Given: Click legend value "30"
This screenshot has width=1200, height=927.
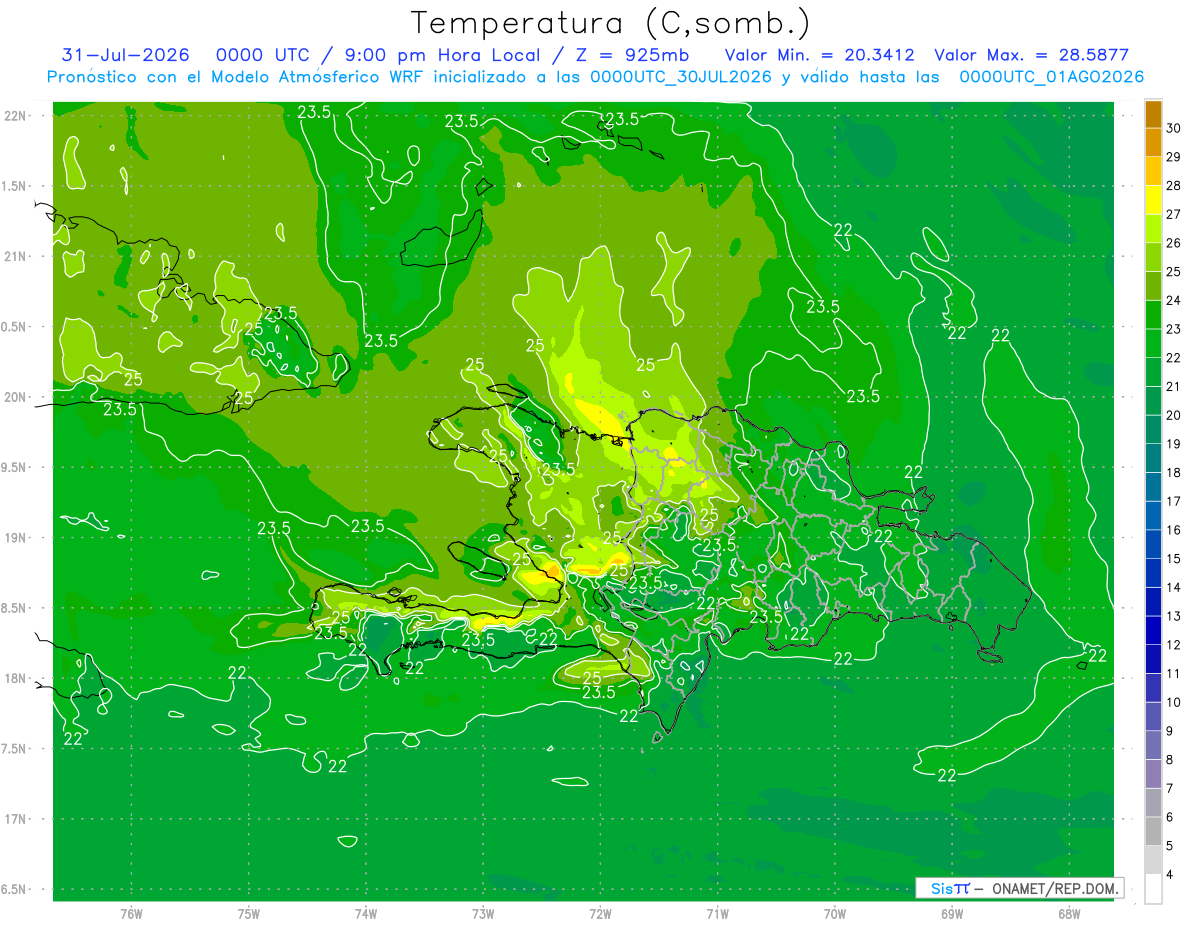Looking at the screenshot, I should pos(1174,128).
